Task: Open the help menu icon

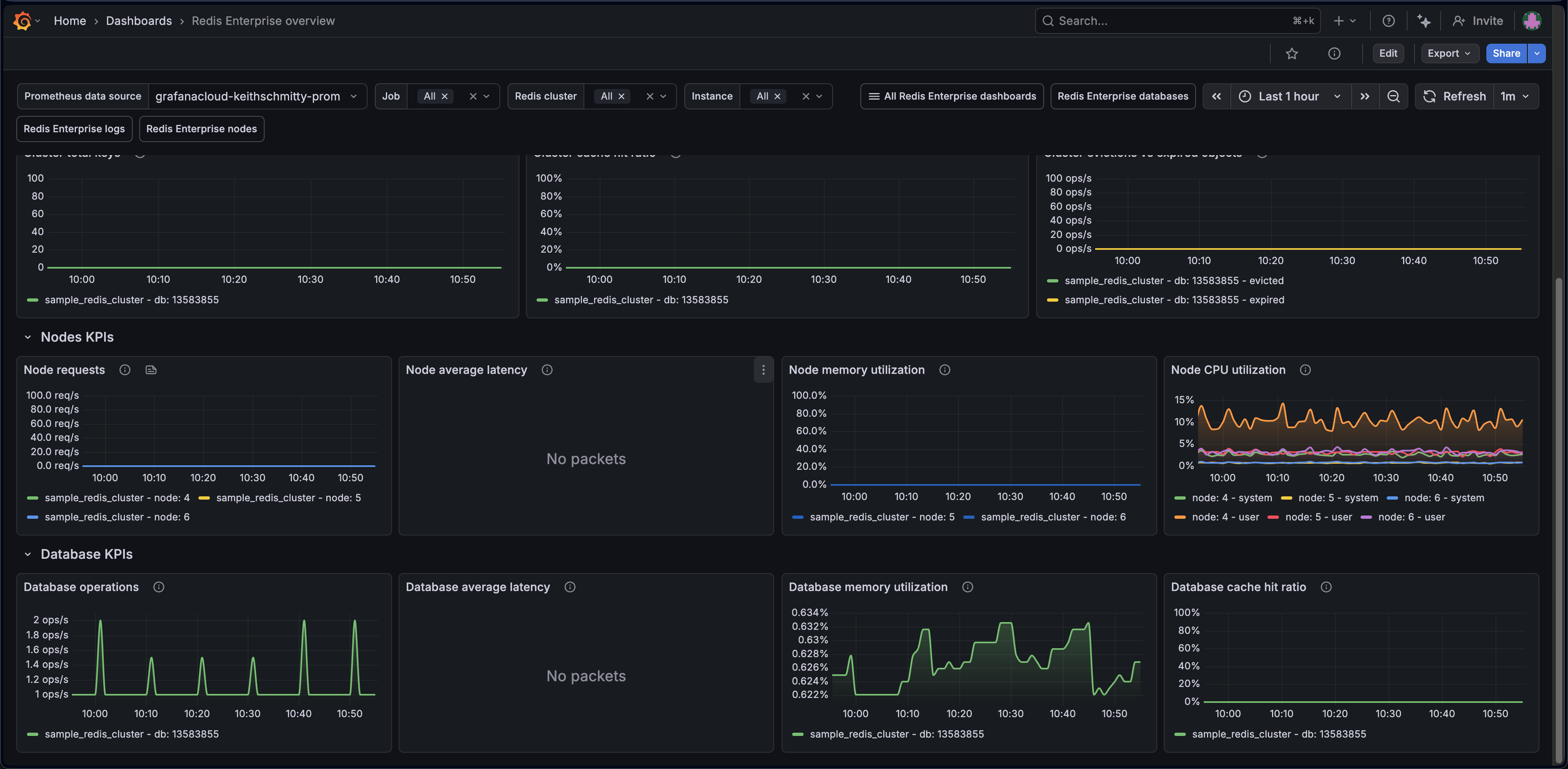Action: (x=1388, y=21)
